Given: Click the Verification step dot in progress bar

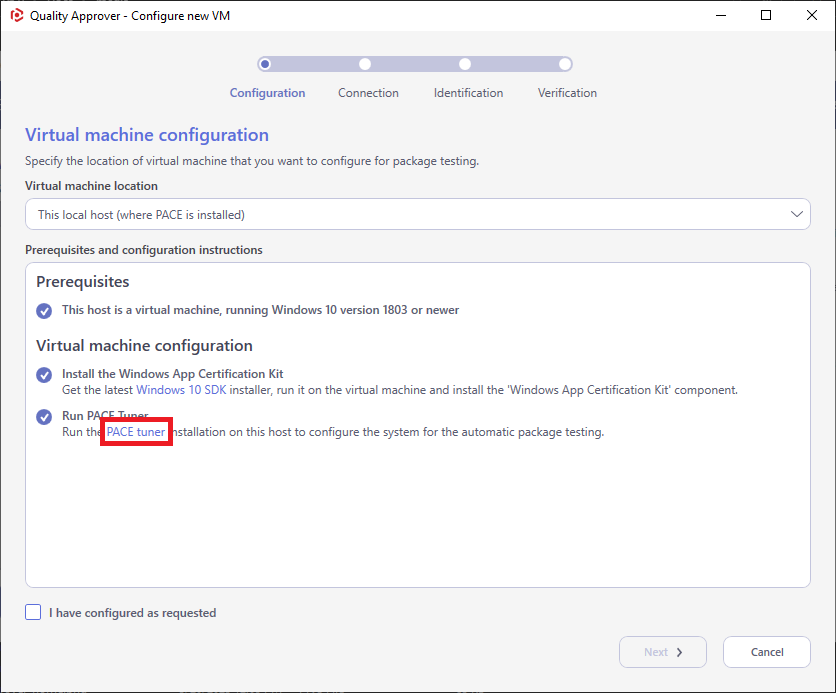Looking at the screenshot, I should tap(565, 64).
